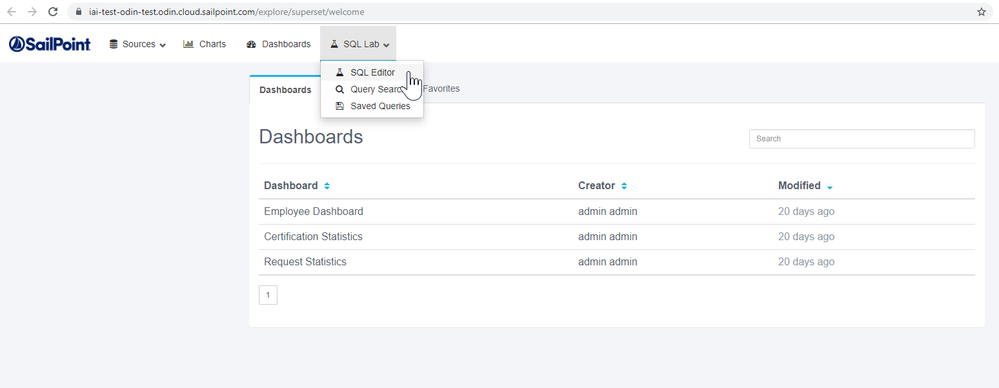
Task: Click the save icon beside Saved Queries
Action: [340, 106]
